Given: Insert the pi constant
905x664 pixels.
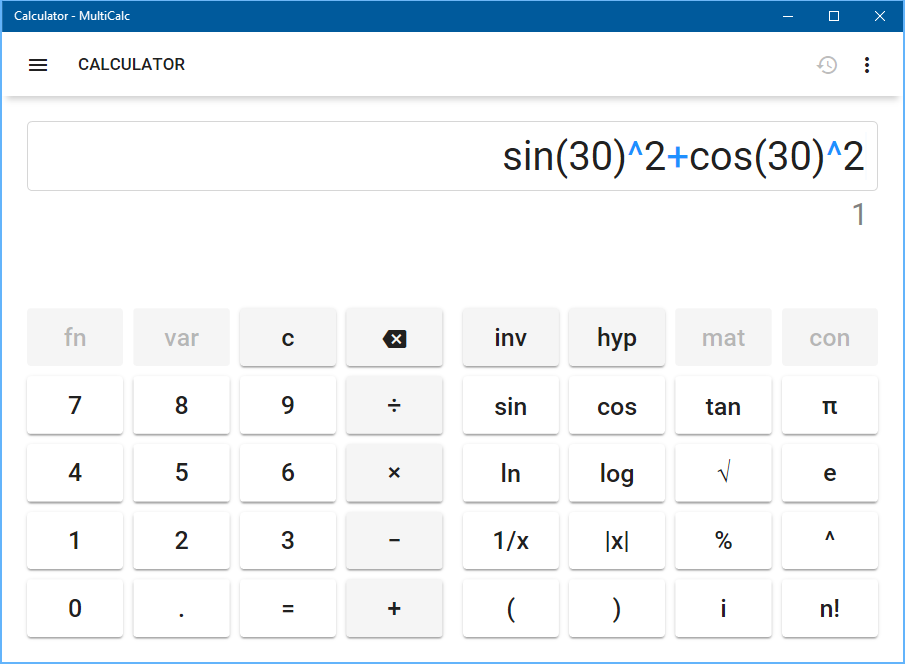Looking at the screenshot, I should click(829, 406).
